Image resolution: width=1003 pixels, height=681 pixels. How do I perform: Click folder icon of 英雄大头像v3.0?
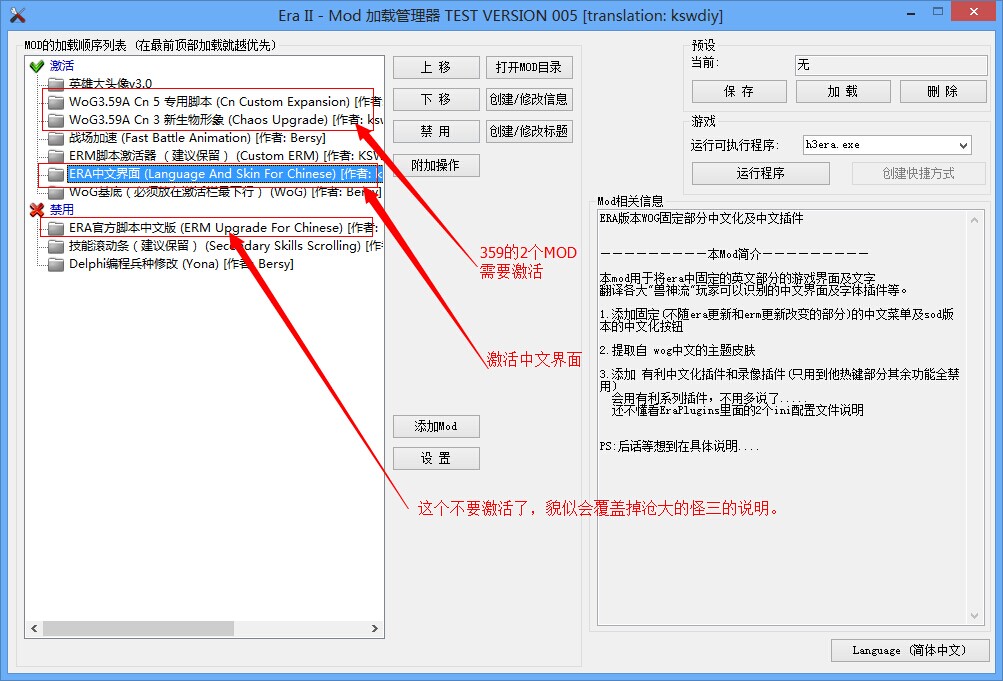pyautogui.click(x=56, y=84)
